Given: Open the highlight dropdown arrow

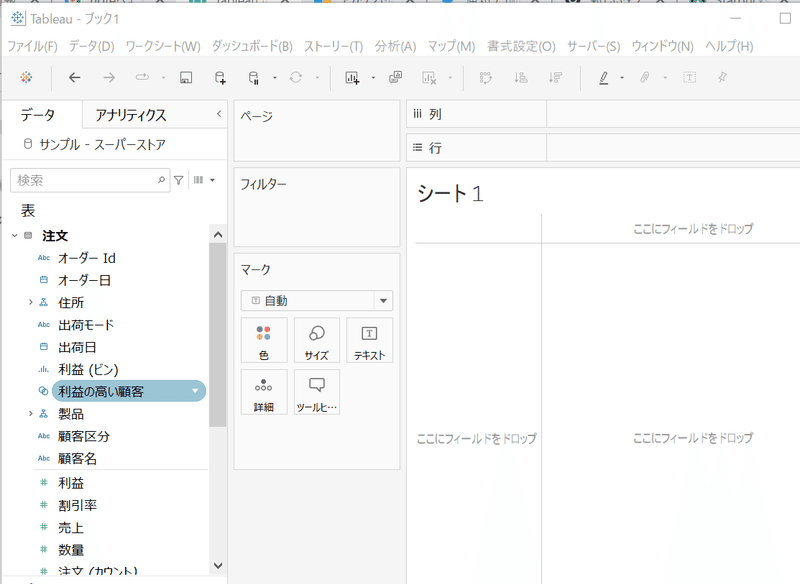Looking at the screenshot, I should [622, 78].
